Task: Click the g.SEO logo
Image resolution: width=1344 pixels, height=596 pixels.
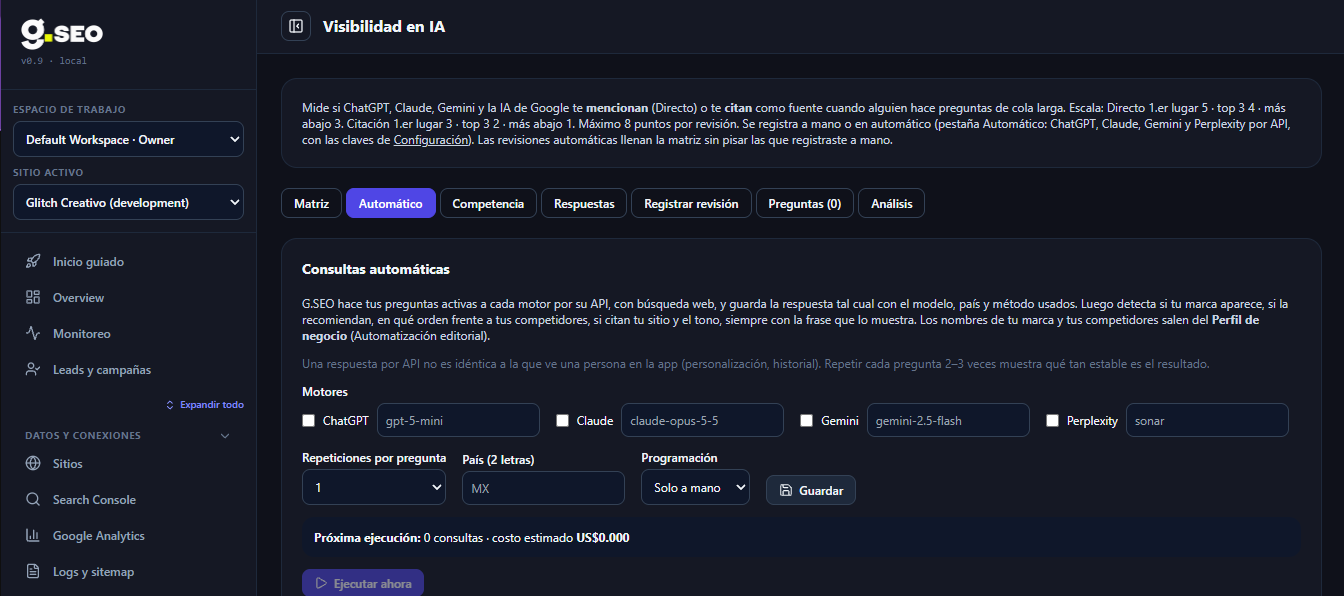Action: click(x=62, y=34)
